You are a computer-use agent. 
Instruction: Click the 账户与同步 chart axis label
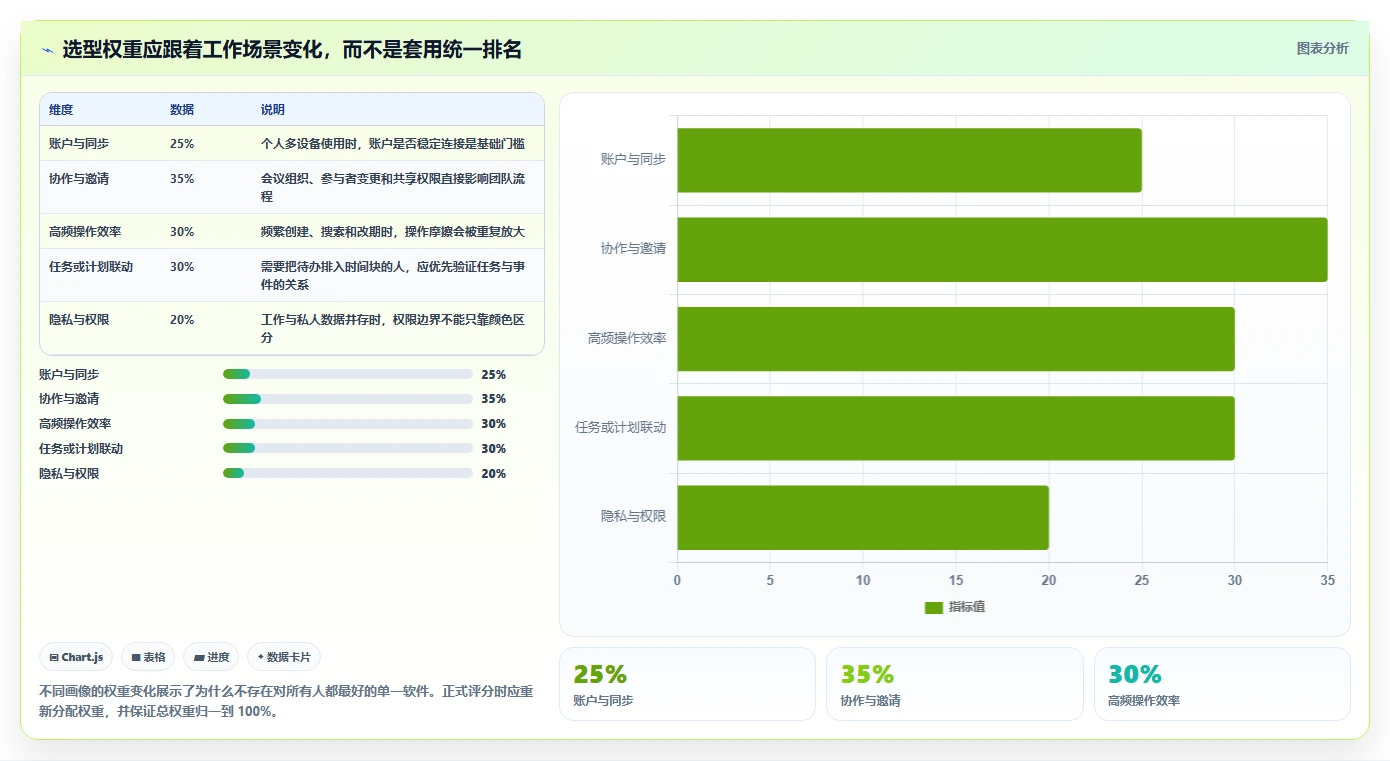pos(633,159)
